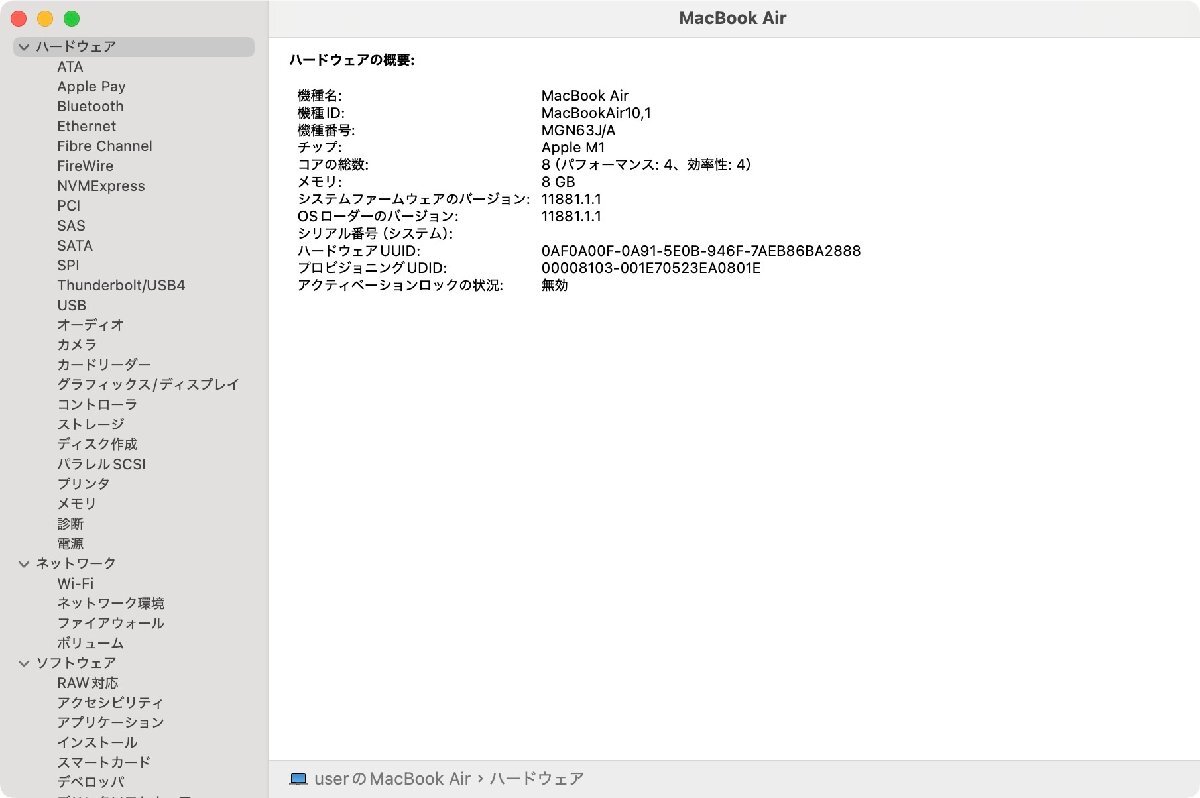Click userのMacBook Air in the path bar
The image size is (1200, 798).
tap(392, 778)
